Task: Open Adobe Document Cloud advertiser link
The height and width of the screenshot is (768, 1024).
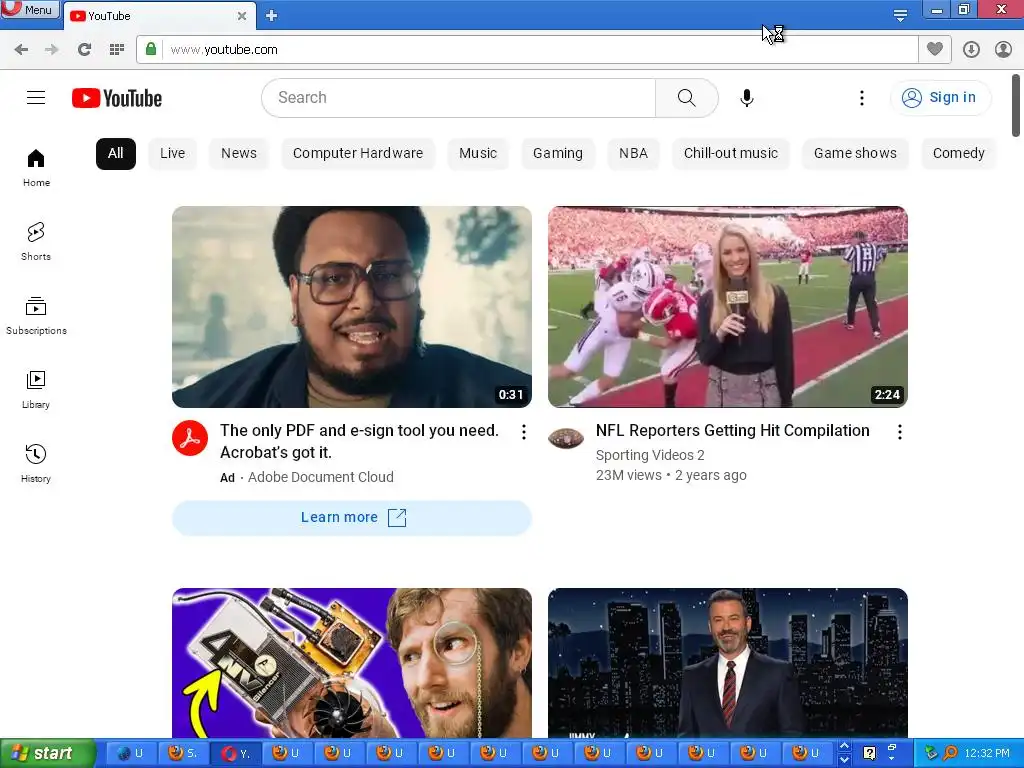Action: click(321, 477)
